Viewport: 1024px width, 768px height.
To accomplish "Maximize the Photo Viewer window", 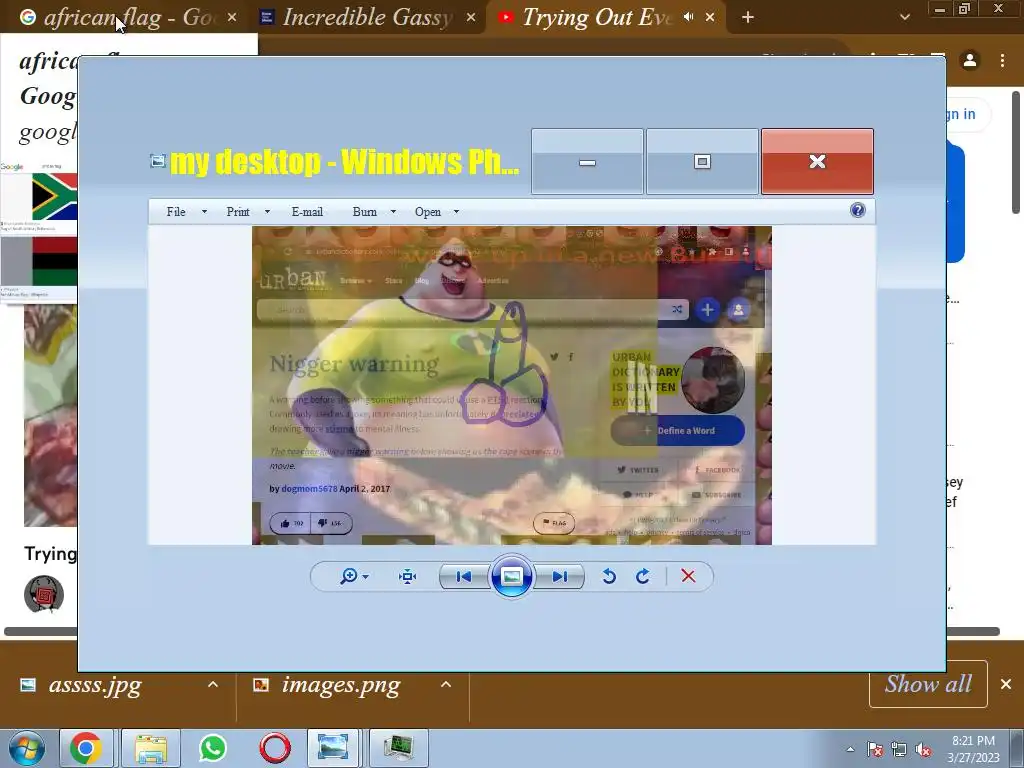I will [702, 161].
